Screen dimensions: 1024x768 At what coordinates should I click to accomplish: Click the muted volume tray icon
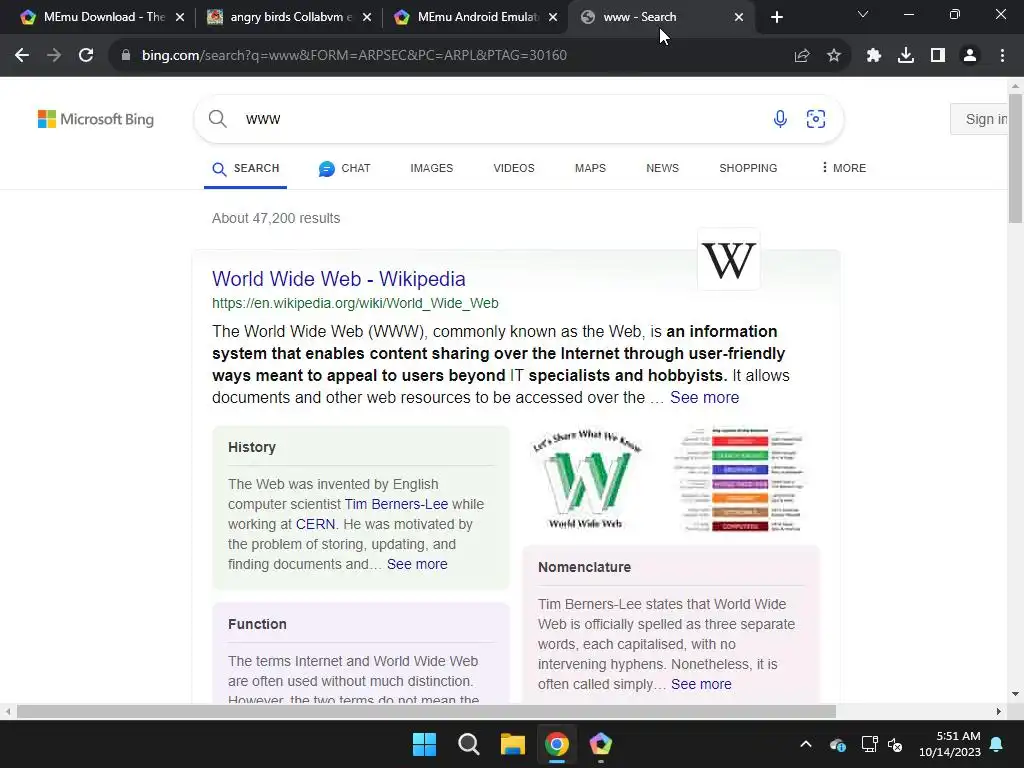[895, 744]
